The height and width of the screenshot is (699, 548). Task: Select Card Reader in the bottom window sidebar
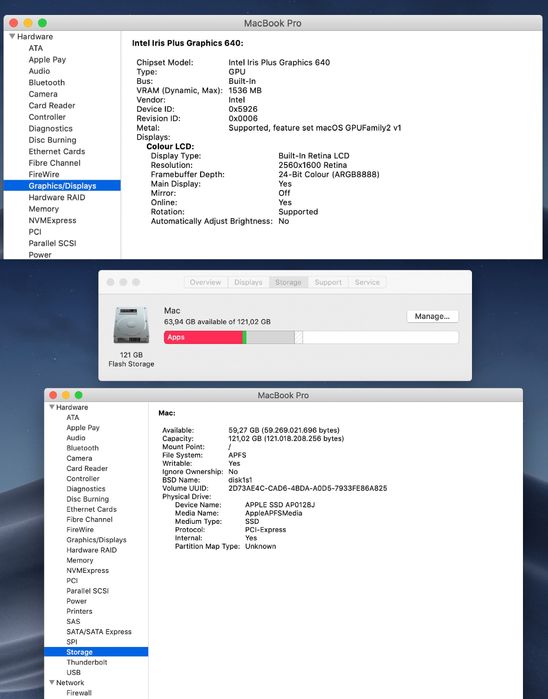[x=87, y=469]
